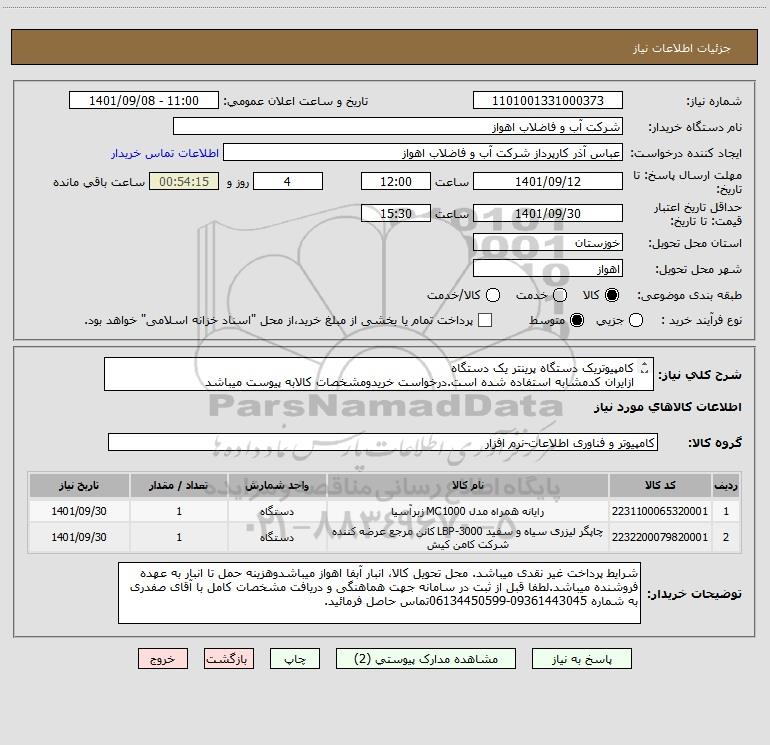Select the کالا radio button
The image size is (770, 745).
pos(612,295)
